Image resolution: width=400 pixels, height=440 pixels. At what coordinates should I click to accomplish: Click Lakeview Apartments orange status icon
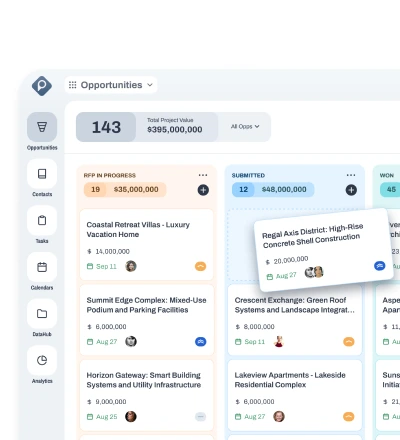[x=349, y=417]
